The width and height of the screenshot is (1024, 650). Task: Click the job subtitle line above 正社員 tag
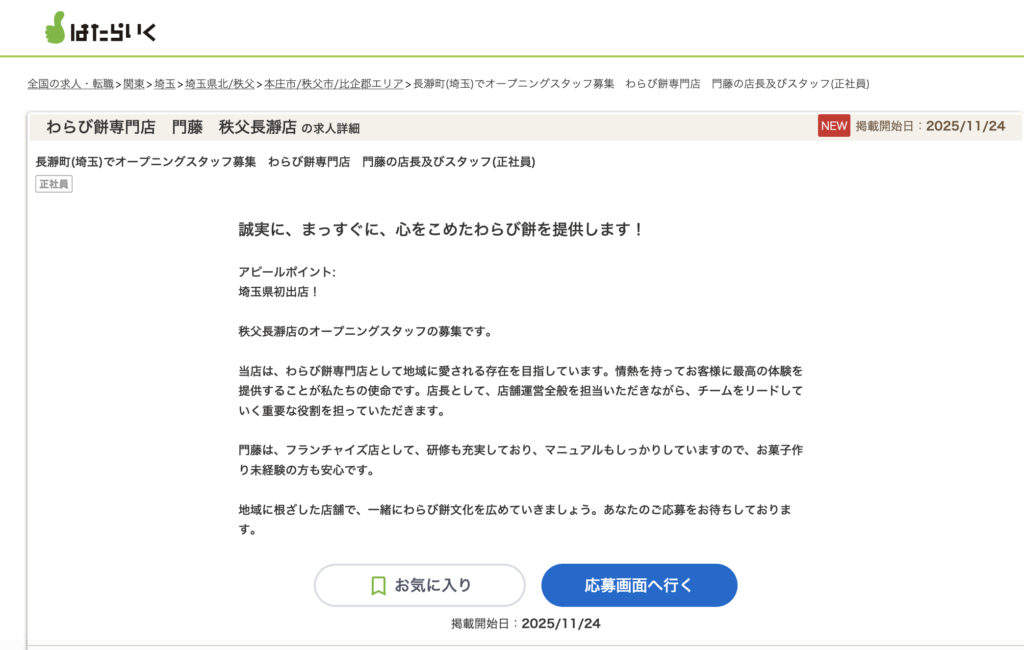285,162
